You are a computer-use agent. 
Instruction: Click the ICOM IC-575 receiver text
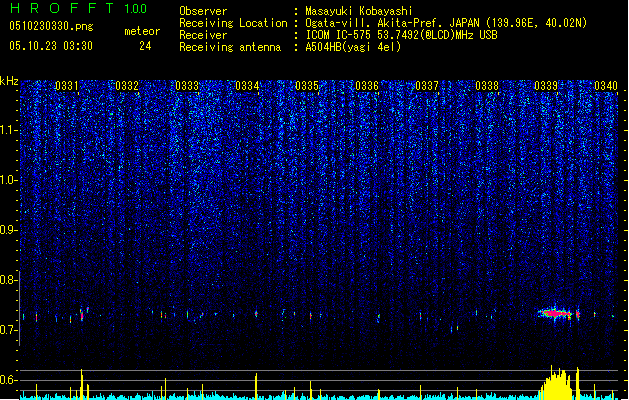click(x=401, y=35)
